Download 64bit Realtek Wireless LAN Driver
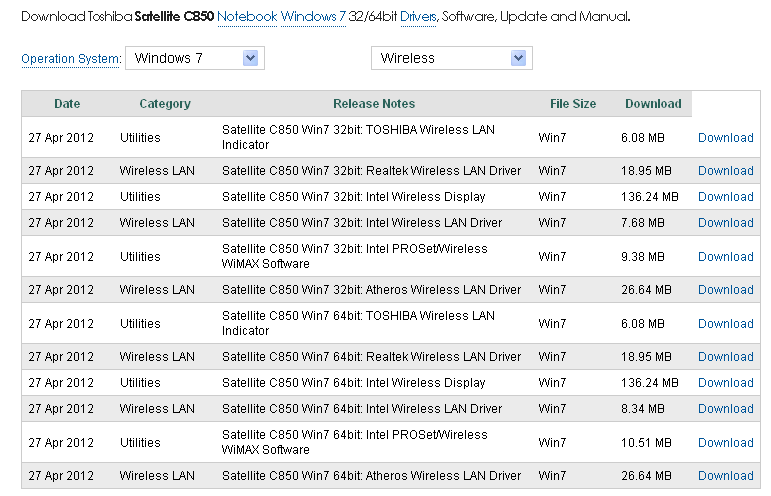The height and width of the screenshot is (496, 771). (x=725, y=357)
